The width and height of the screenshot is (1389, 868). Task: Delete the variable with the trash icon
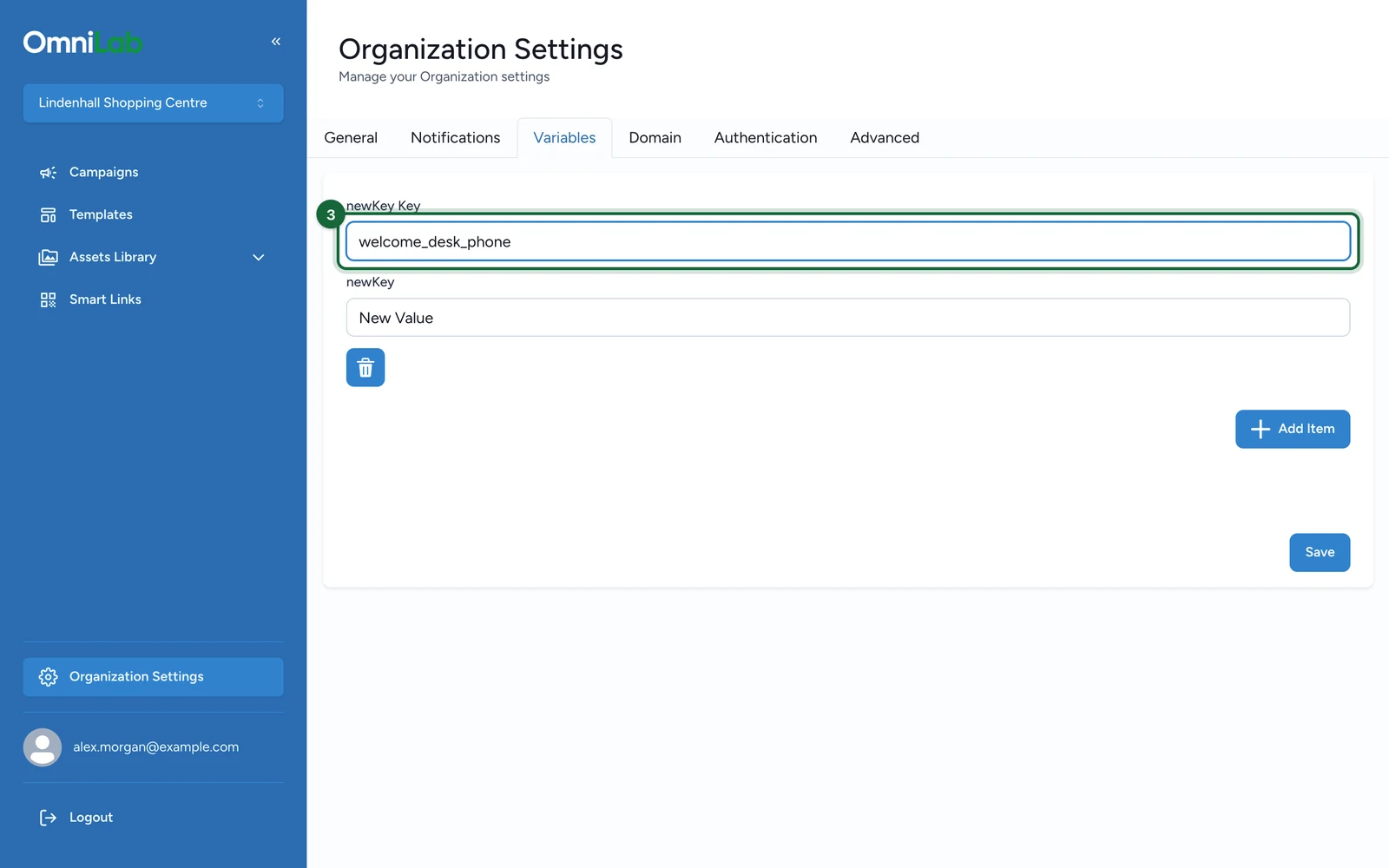[x=365, y=367]
